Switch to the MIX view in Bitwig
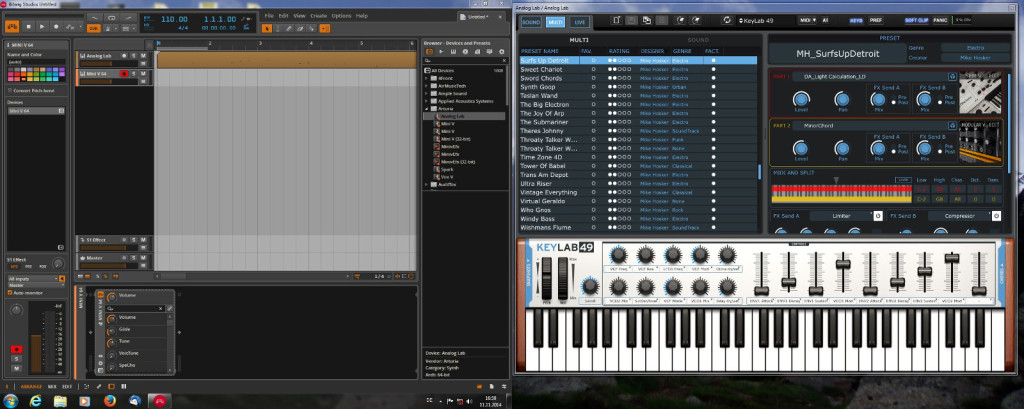 (x=52, y=386)
